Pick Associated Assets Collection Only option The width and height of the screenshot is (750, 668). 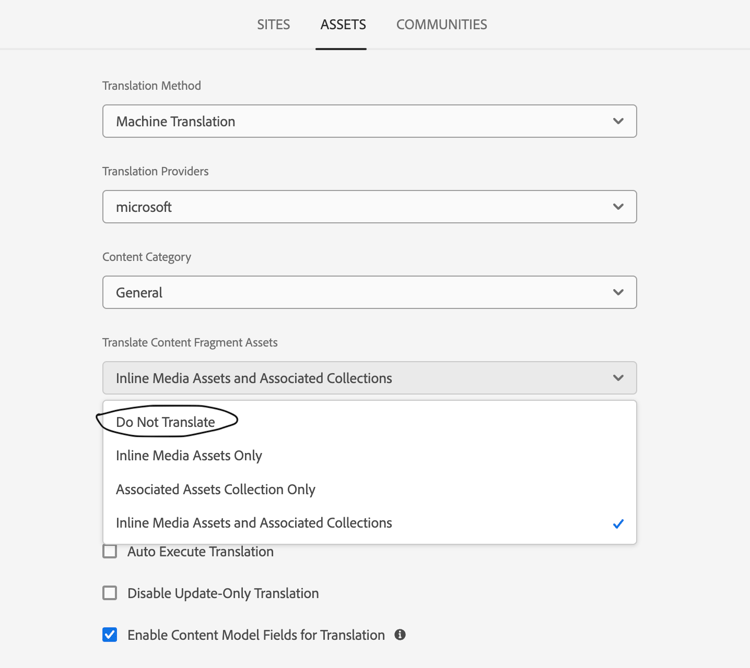[x=216, y=489]
